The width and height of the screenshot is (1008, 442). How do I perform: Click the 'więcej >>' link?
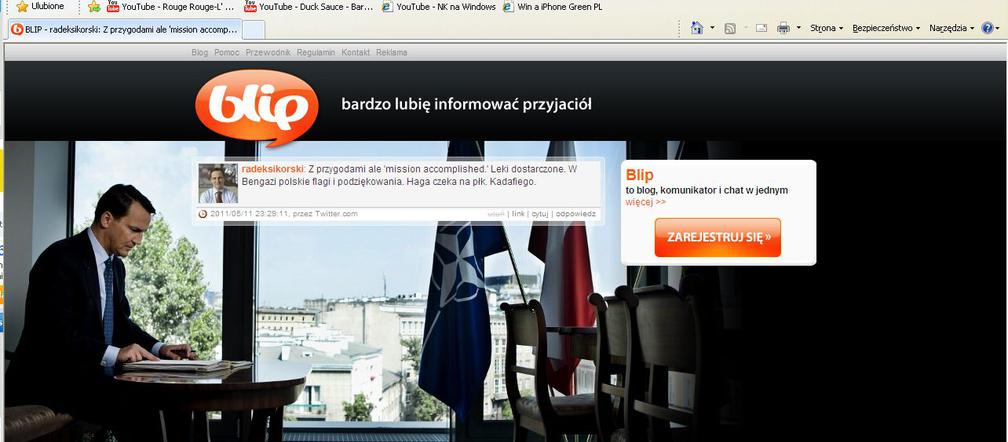[x=645, y=202]
